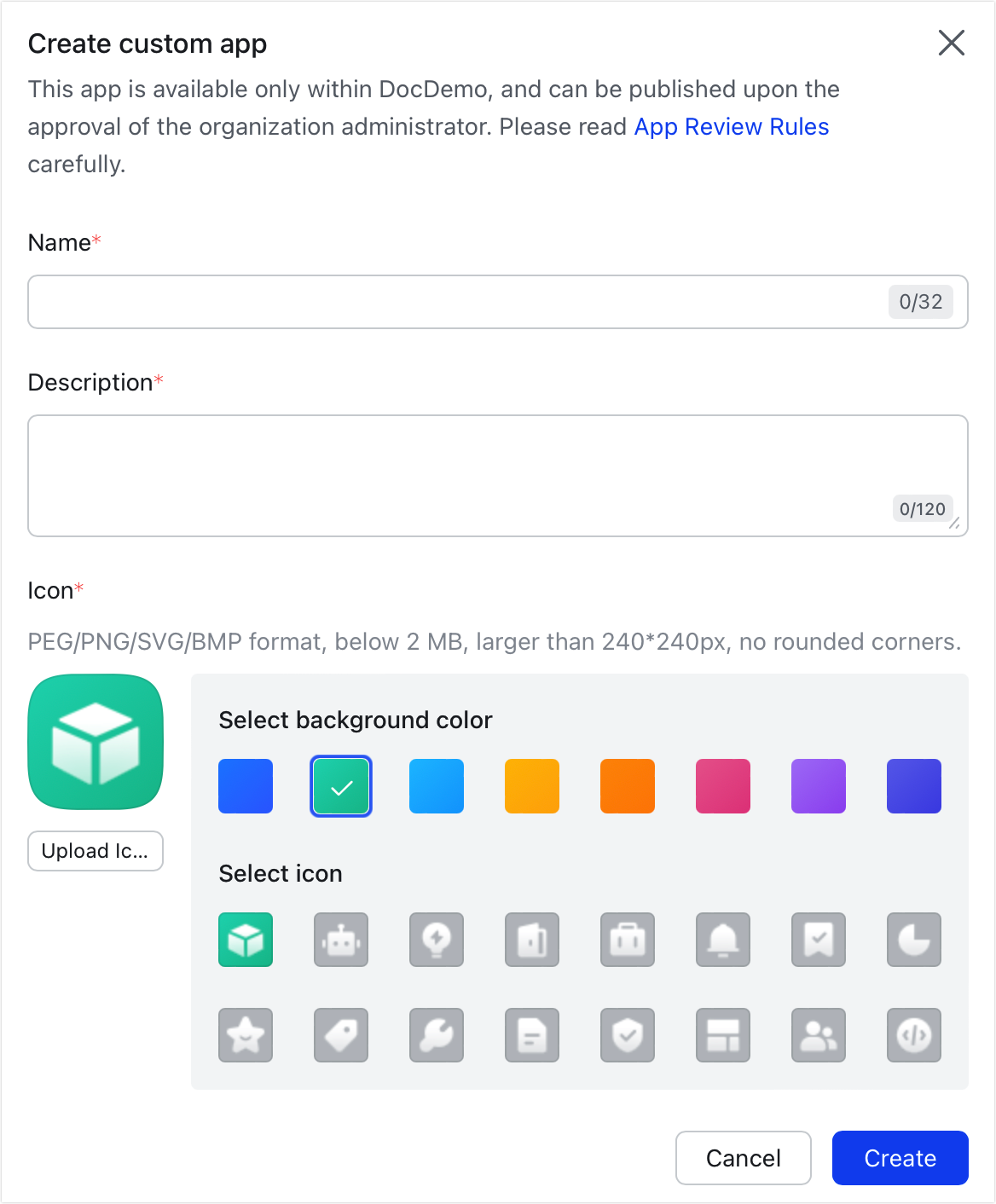Select the bell icon
The image size is (996, 1204).
tap(723, 940)
